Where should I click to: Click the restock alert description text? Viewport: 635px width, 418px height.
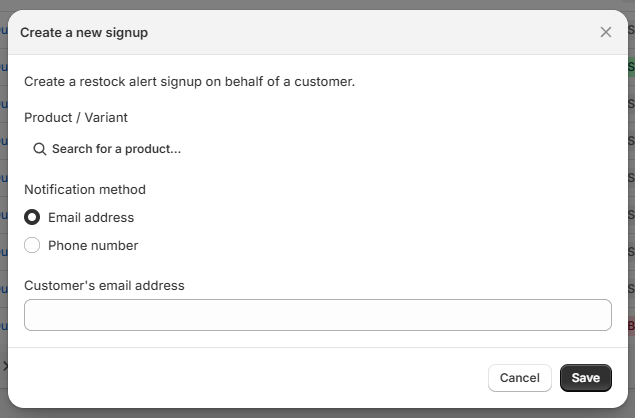[189, 81]
